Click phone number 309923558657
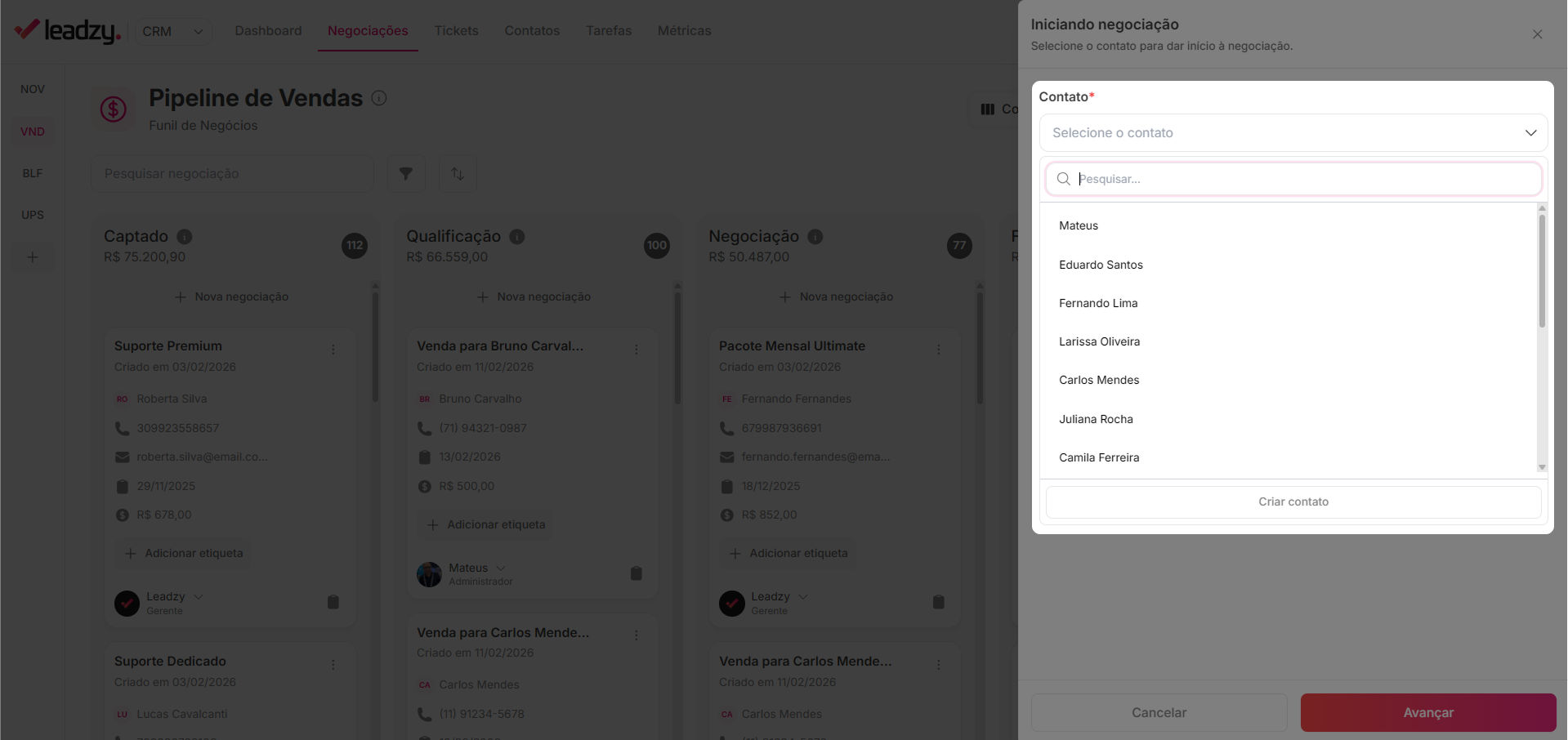Viewport: 1568px width, 740px height. coord(177,428)
